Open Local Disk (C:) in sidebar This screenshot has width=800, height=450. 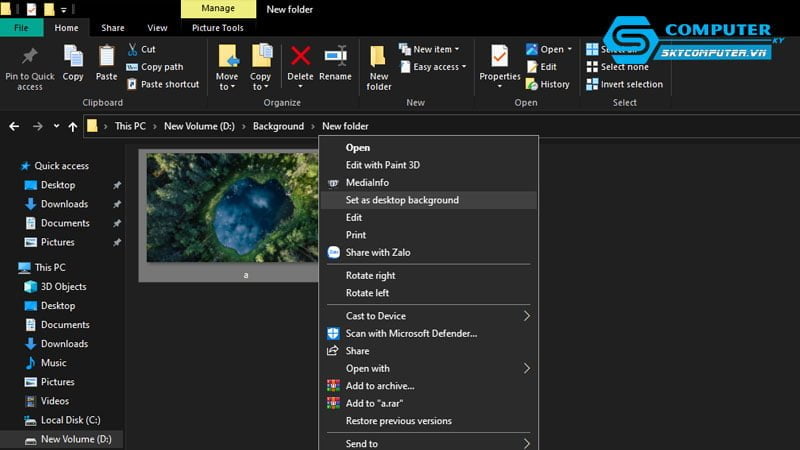62,420
